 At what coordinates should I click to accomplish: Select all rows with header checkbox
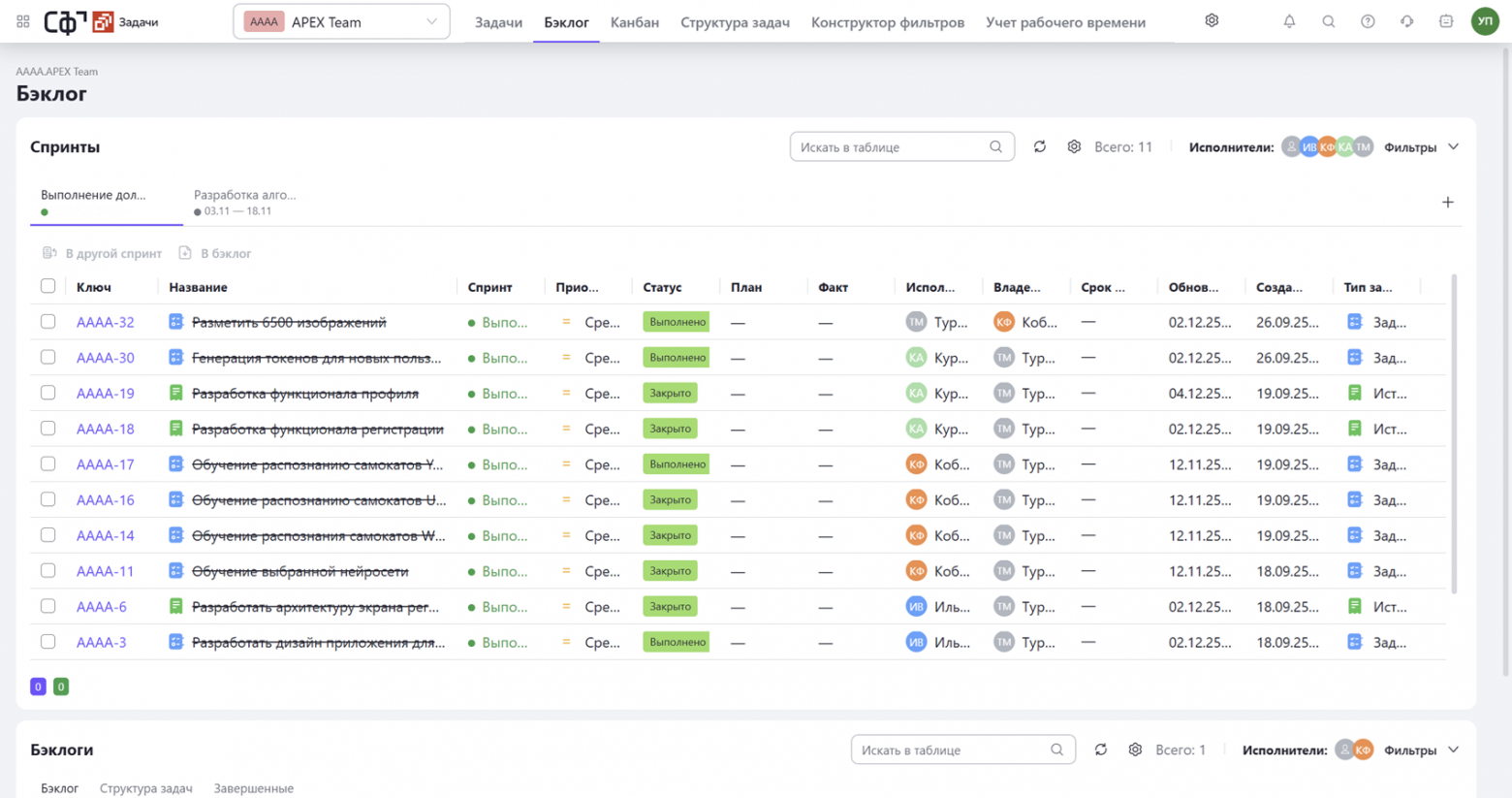[47, 286]
